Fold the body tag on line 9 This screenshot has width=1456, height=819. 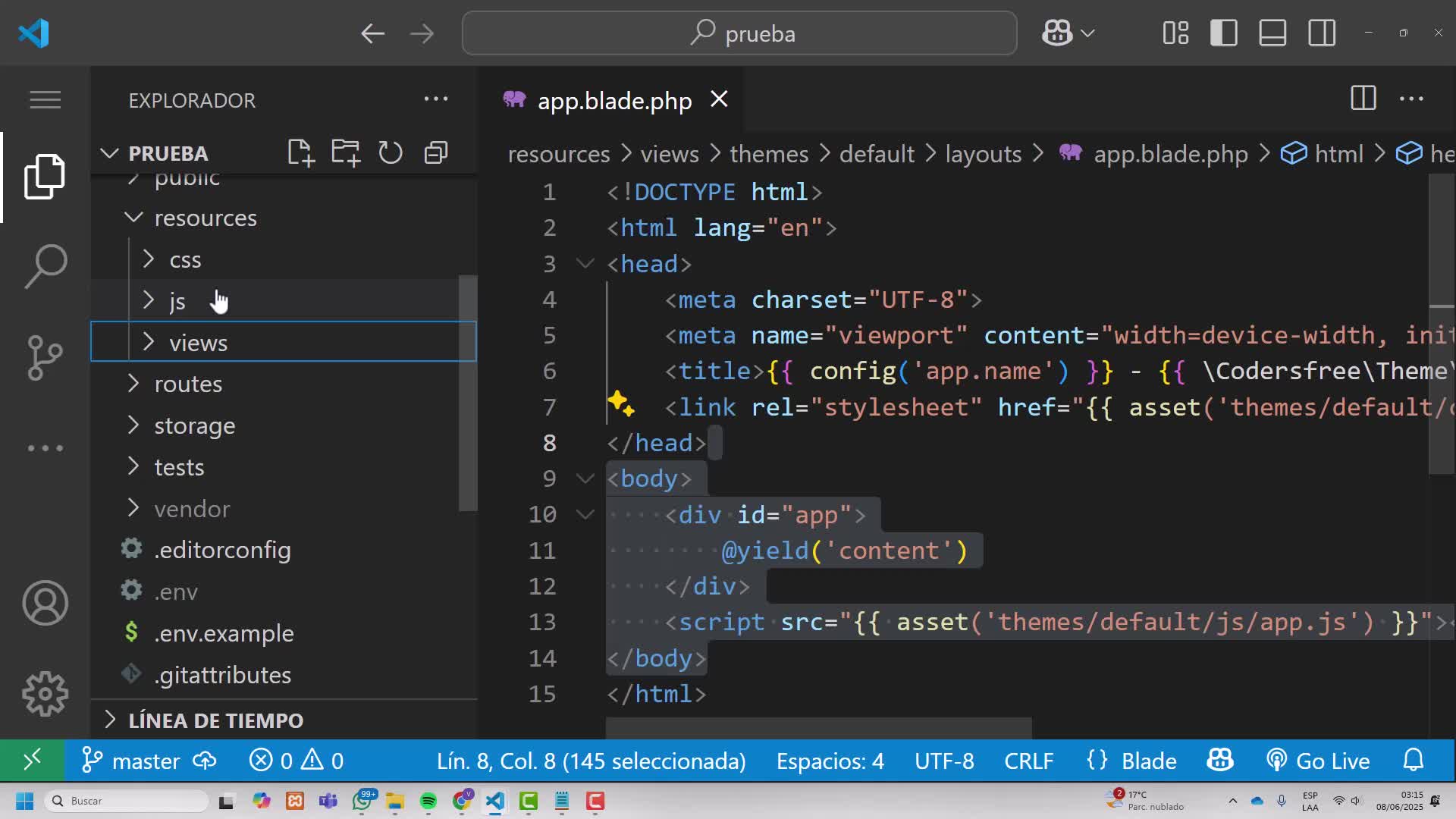tap(585, 479)
